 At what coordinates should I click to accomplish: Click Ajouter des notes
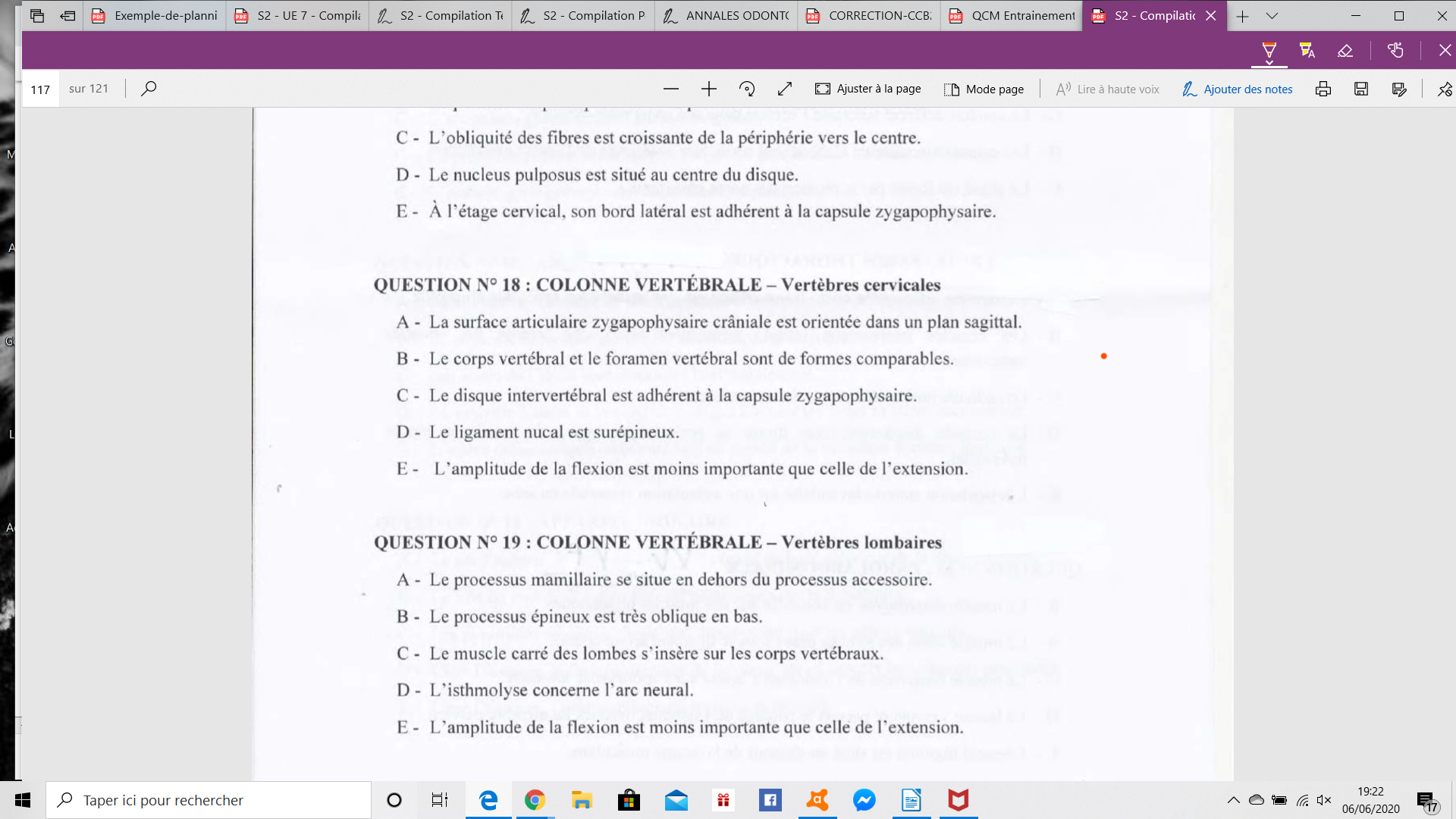[1237, 89]
